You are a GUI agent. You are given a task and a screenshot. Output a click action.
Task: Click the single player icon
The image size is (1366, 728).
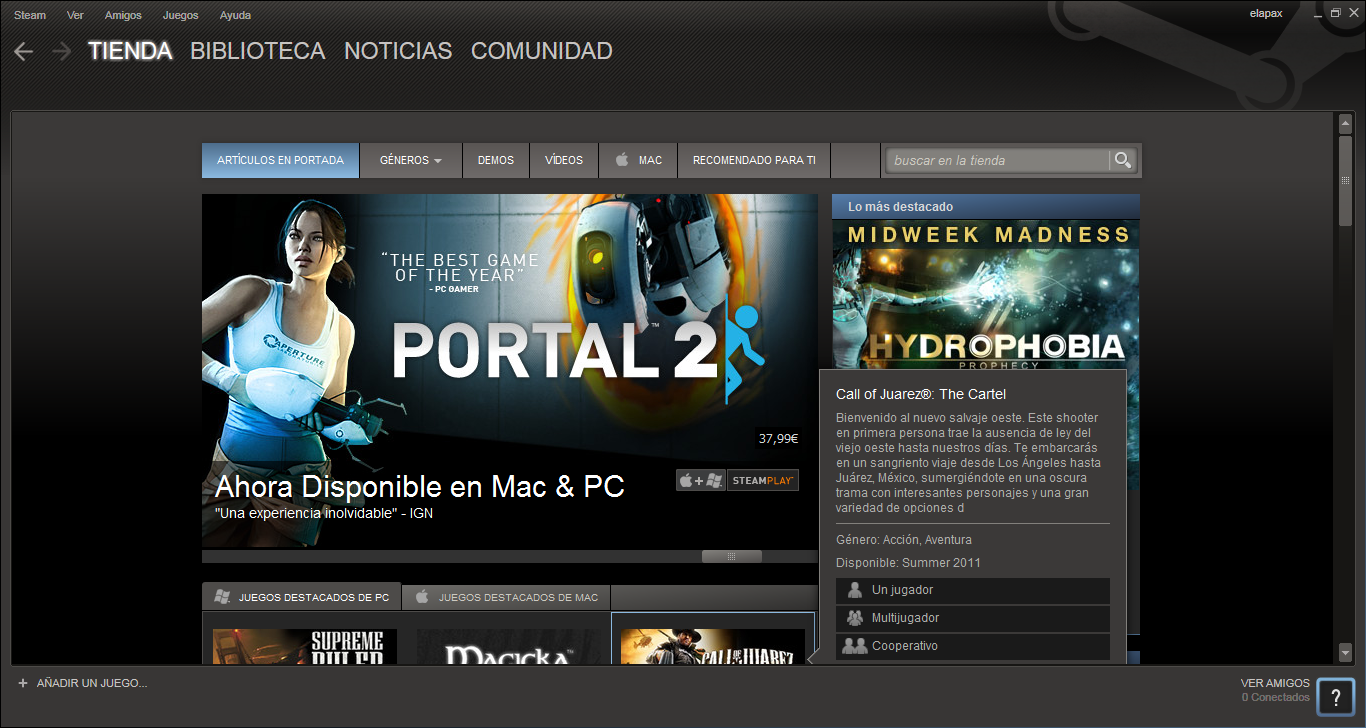(854, 590)
